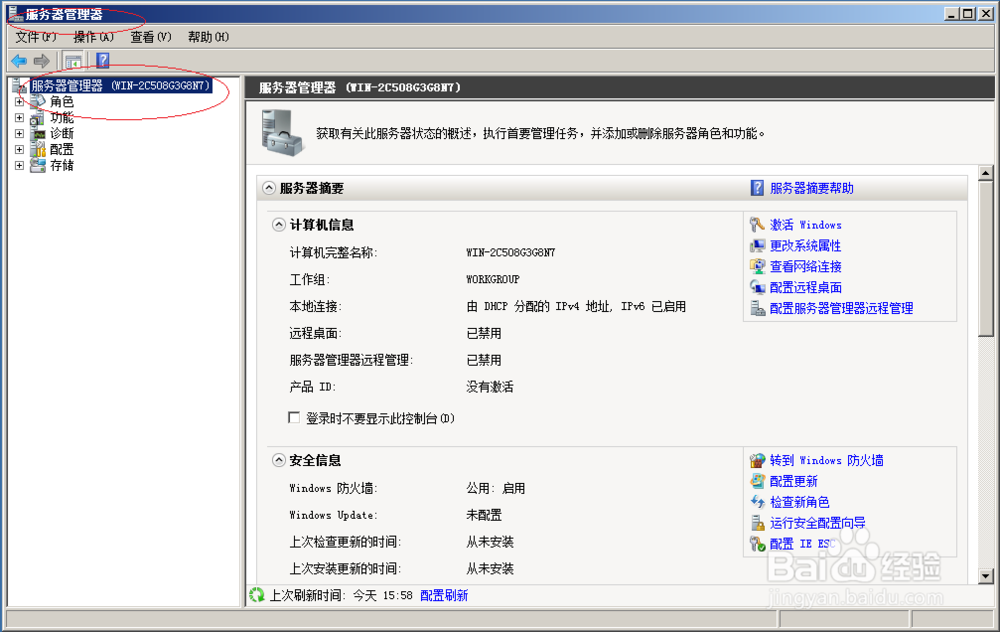Select the 诊断 icon in the tree
1000x632 pixels.
coord(38,133)
